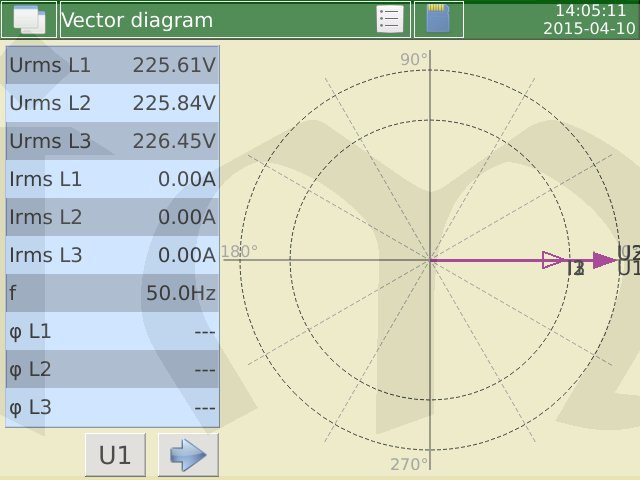Select the Urms L2 225.84V row

pos(112,104)
